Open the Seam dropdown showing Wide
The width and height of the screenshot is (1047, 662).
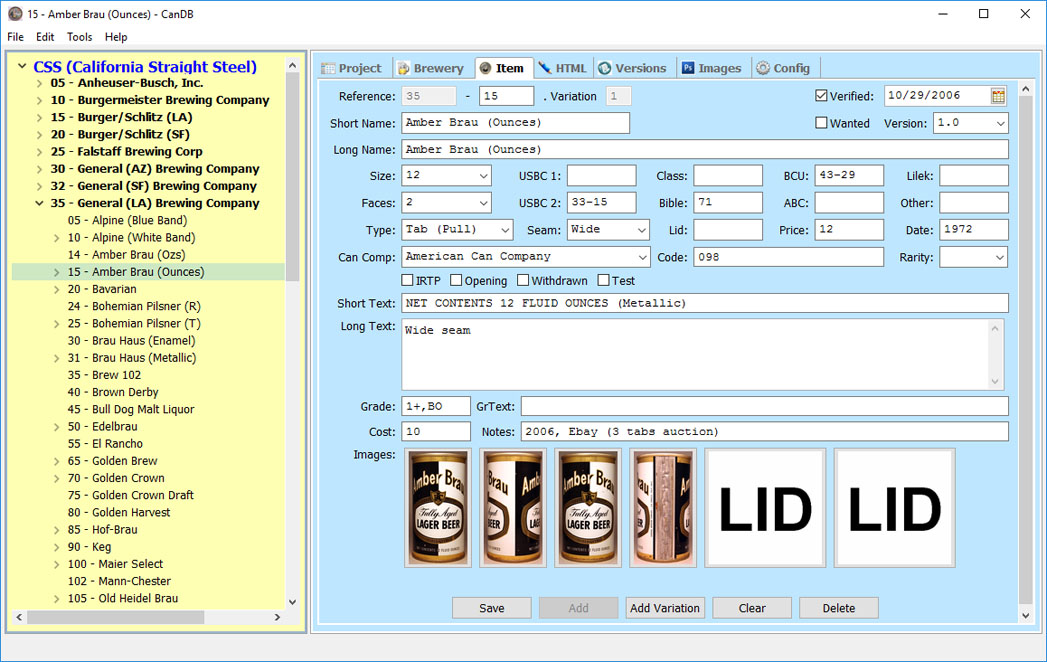coord(641,230)
